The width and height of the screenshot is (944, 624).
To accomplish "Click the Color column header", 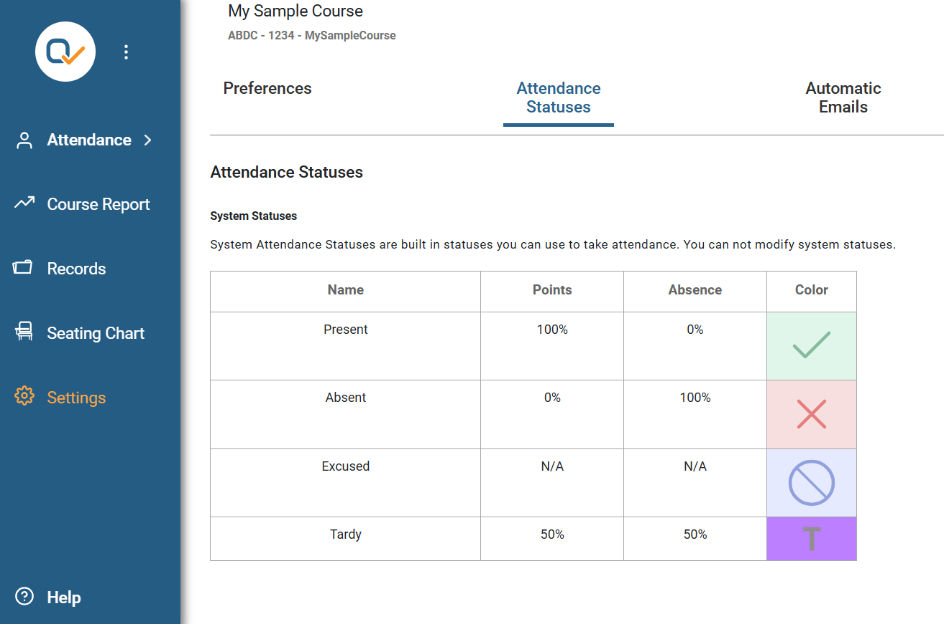I will (x=812, y=290).
